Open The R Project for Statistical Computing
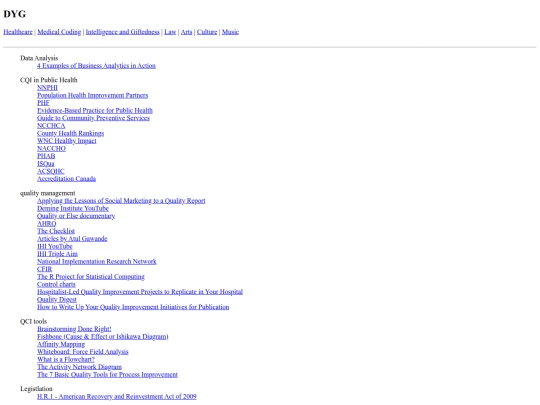The image size is (540, 405). tap(91, 277)
